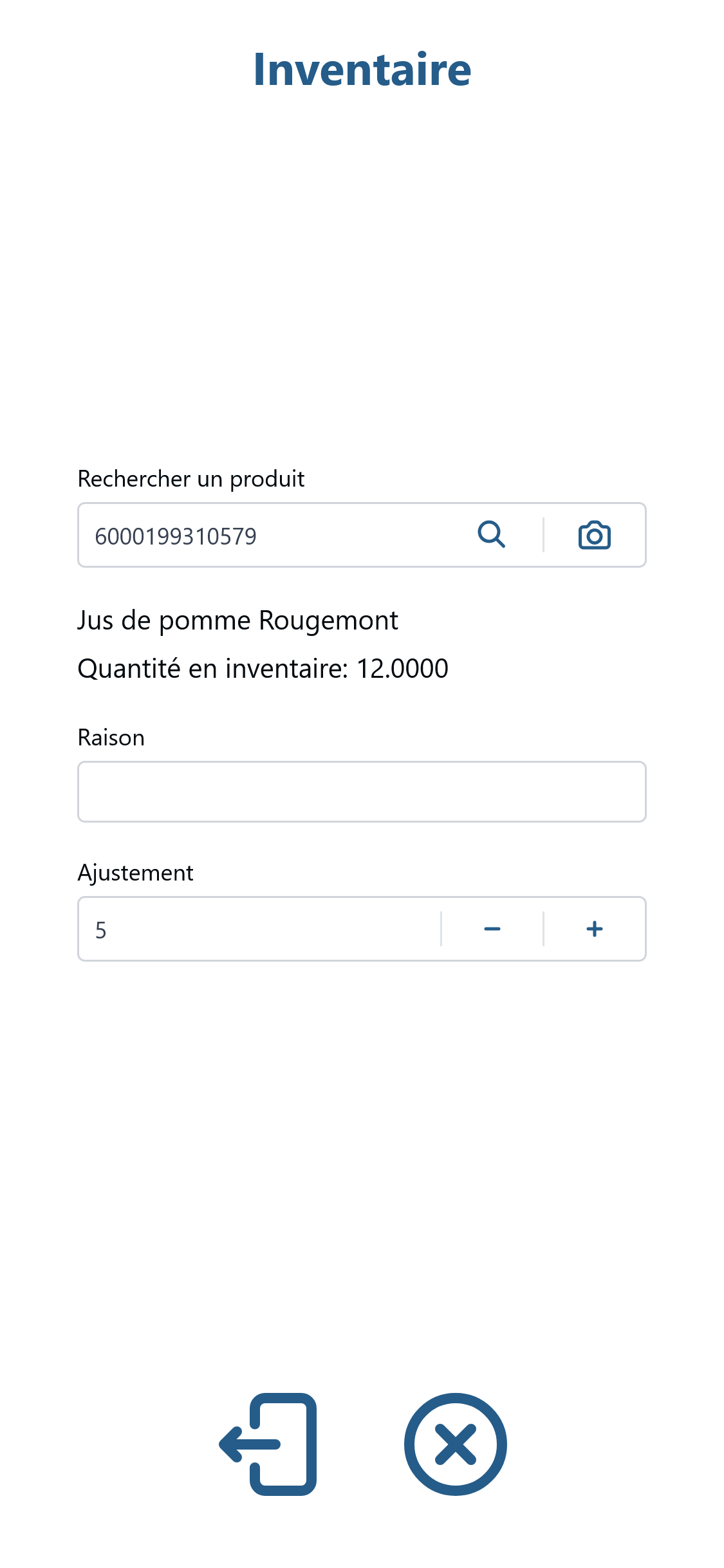Click the Inventaire page title
Image resolution: width=724 pixels, height=1568 pixels.
362,70
